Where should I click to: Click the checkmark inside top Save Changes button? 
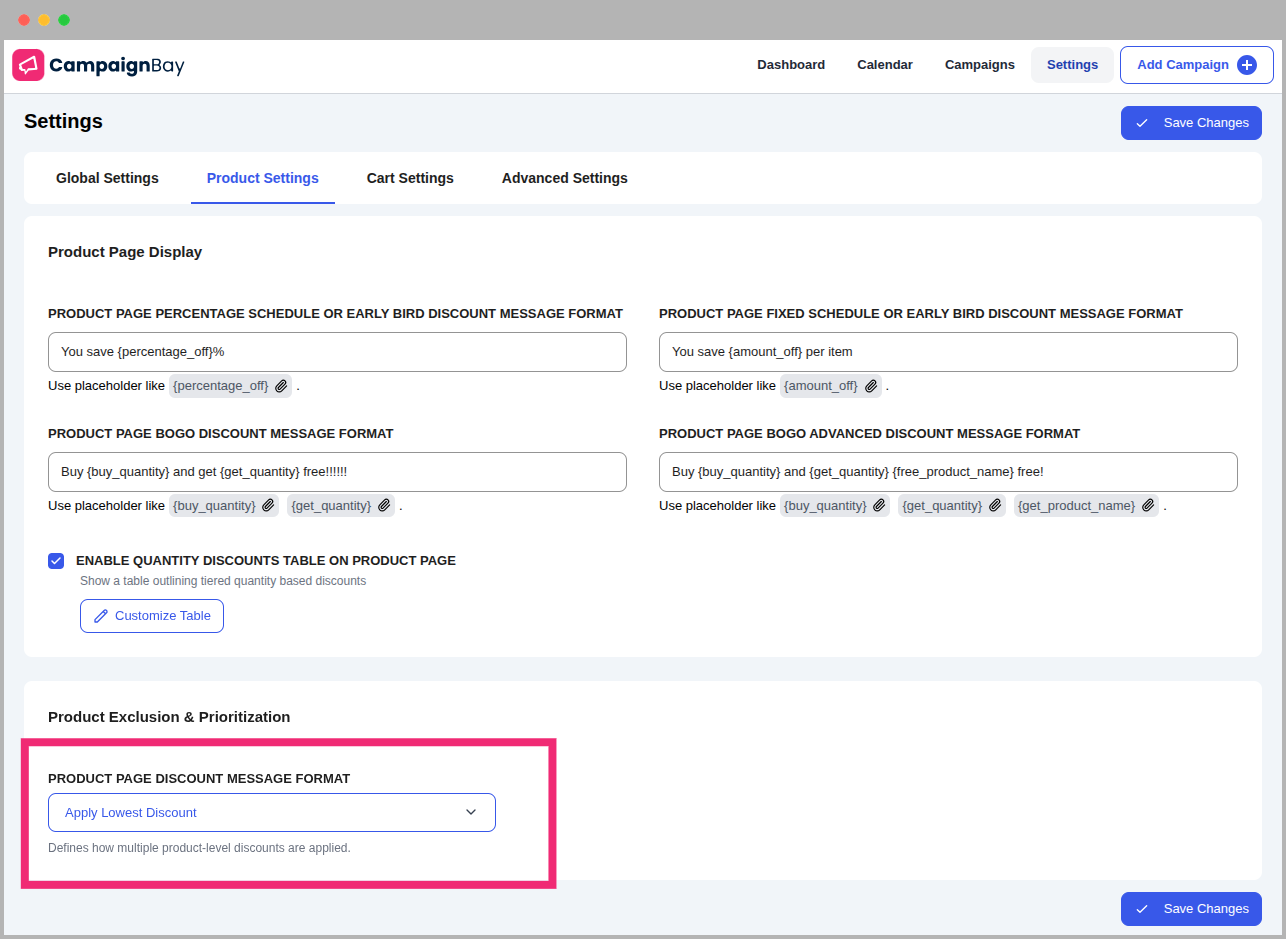(x=1142, y=122)
